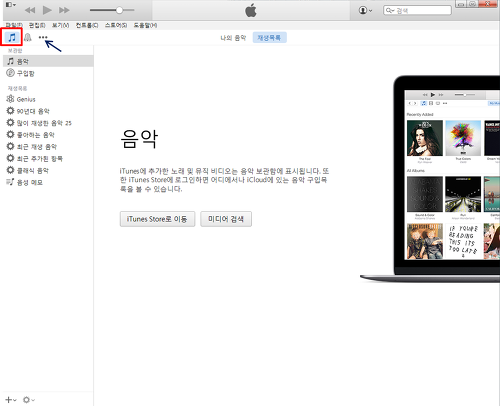Open the window menu dropdown at top-left
500x406 pixels.
point(11,5)
